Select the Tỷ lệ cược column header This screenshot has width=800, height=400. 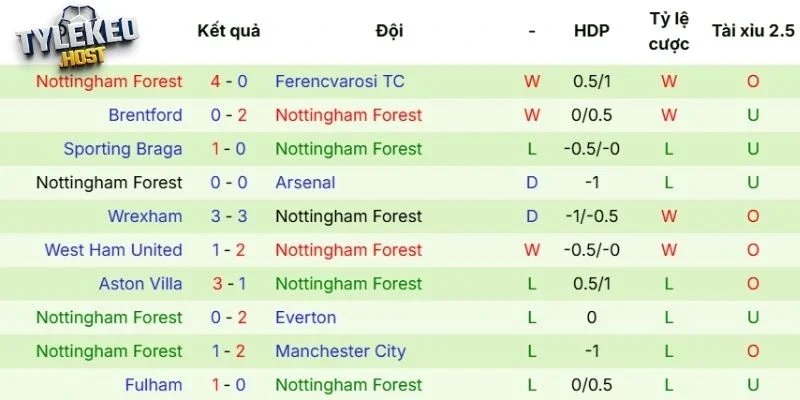[x=668, y=31]
